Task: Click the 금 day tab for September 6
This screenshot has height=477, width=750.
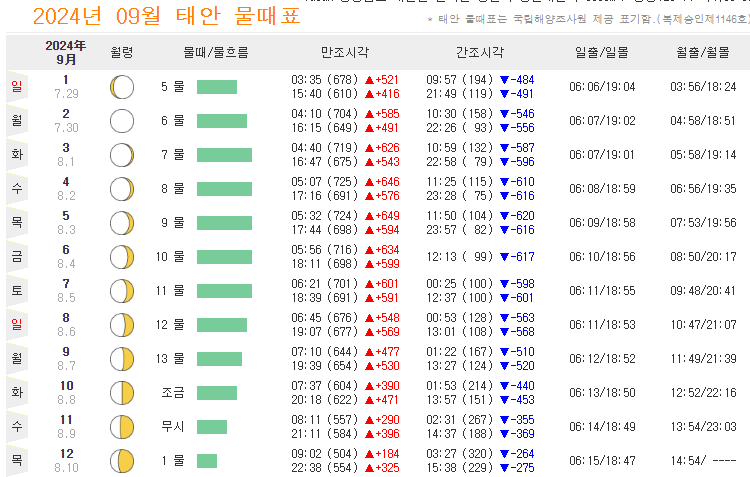Action: point(17,256)
